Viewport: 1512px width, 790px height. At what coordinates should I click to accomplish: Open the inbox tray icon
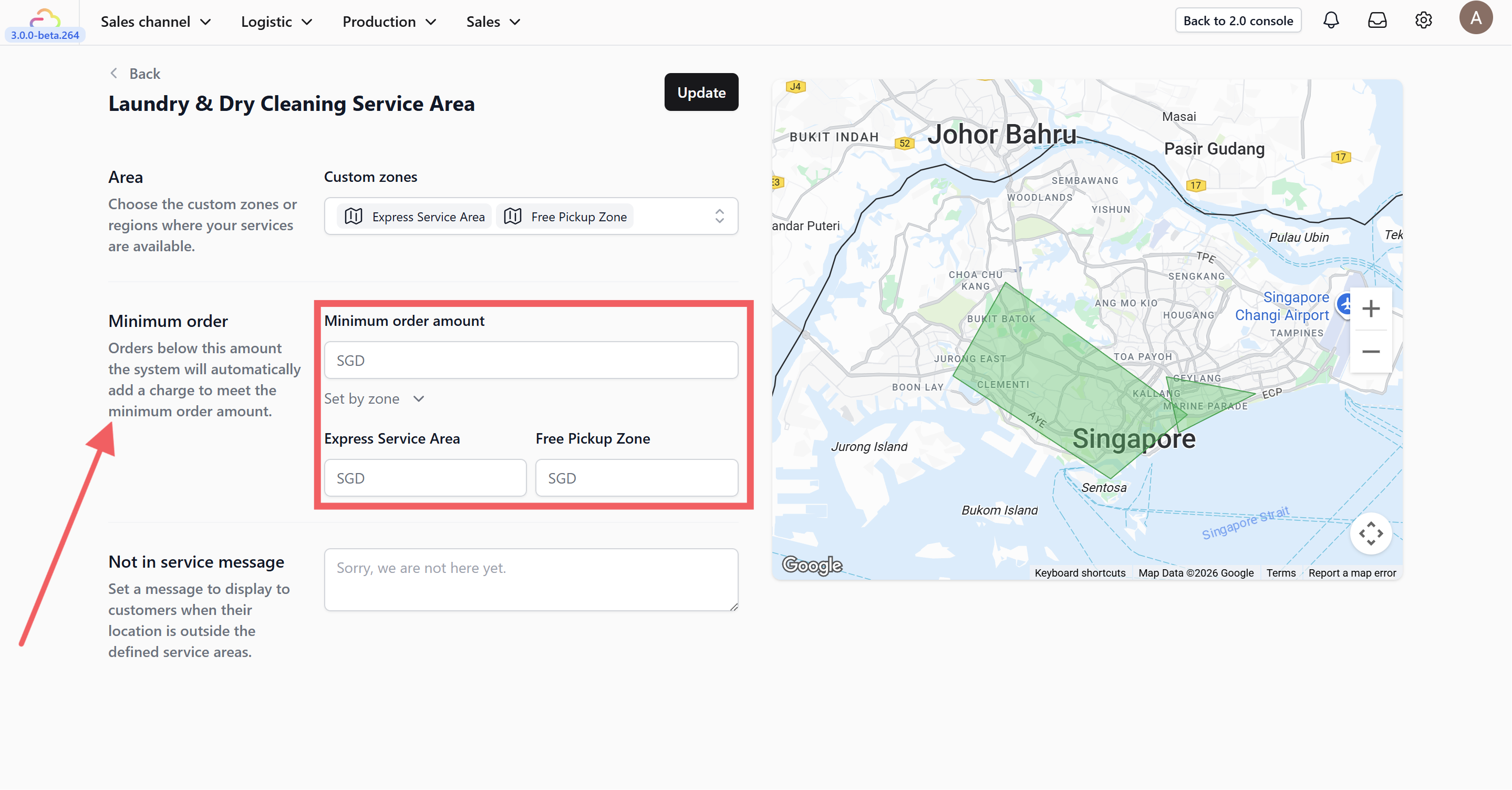(1377, 20)
